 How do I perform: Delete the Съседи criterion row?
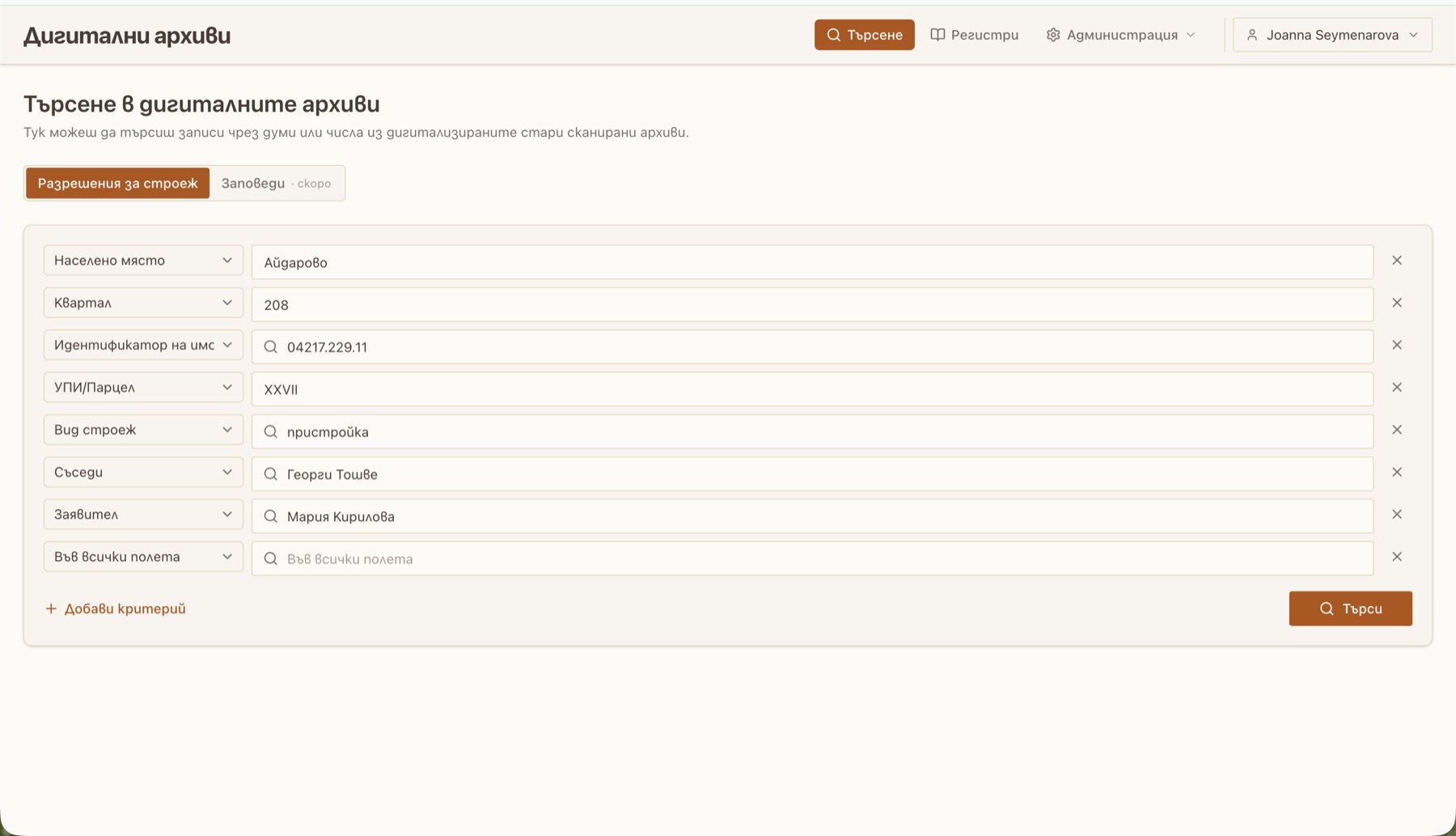click(x=1397, y=472)
